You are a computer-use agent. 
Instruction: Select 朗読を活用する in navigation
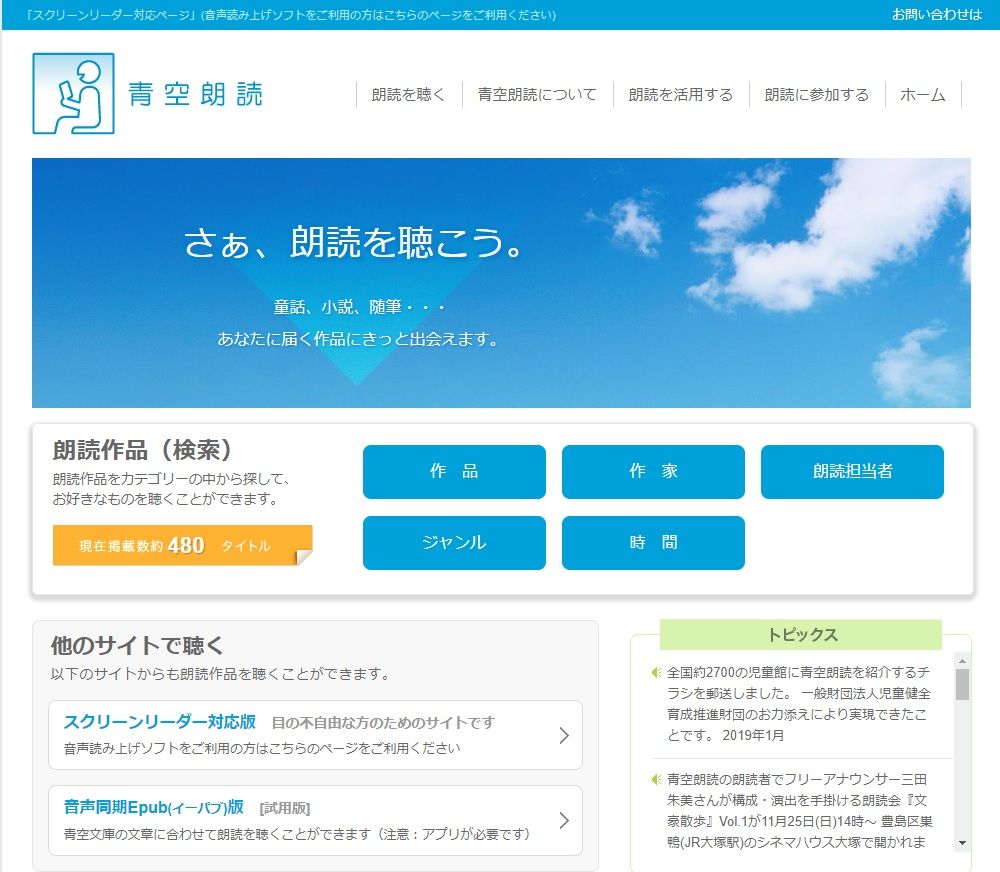pos(680,95)
